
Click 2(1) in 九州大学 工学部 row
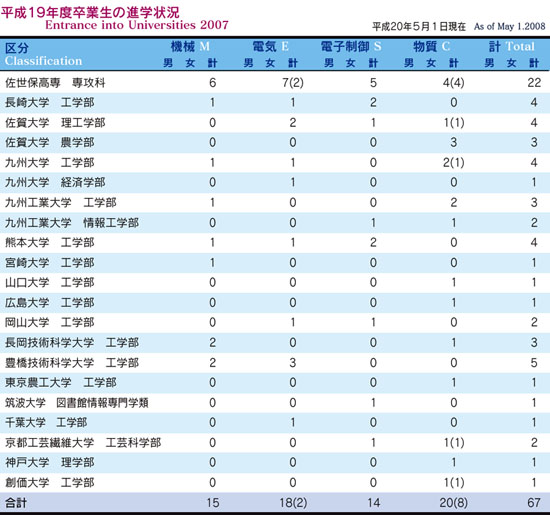coord(454,163)
